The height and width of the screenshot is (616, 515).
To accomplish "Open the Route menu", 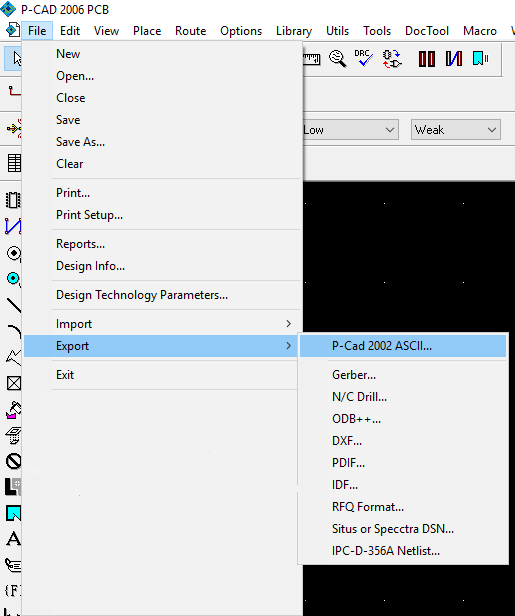I will click(191, 31).
